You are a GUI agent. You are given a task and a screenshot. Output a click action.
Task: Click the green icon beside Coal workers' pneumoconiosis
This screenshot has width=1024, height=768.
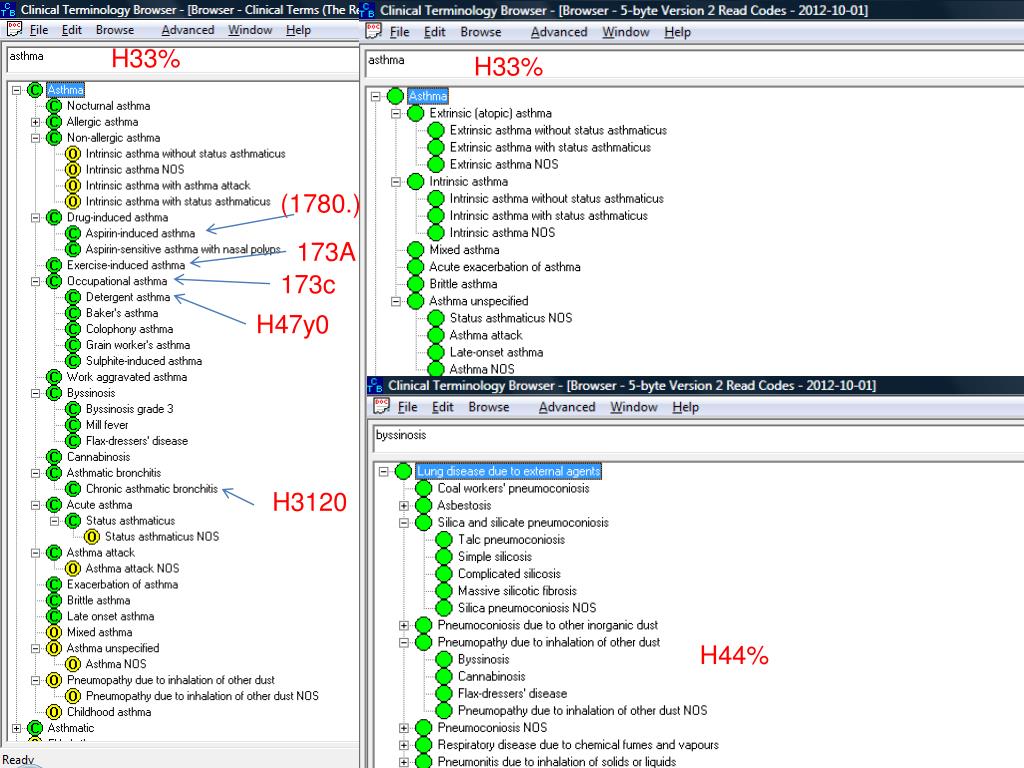pyautogui.click(x=424, y=488)
